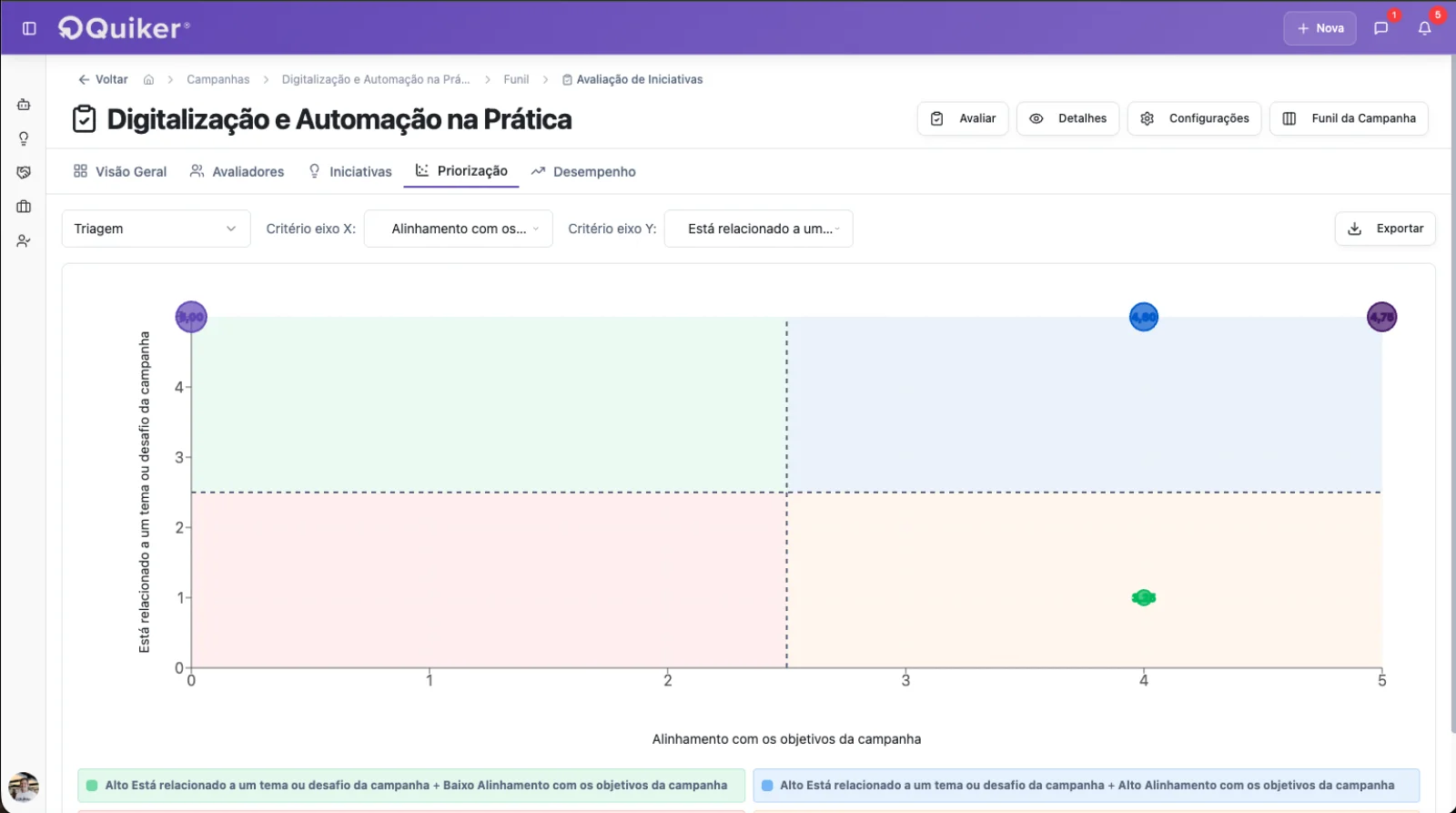The width and height of the screenshot is (1456, 813).
Task: Open the Digitalização e Automação breadcrumb link
Action: click(x=376, y=80)
